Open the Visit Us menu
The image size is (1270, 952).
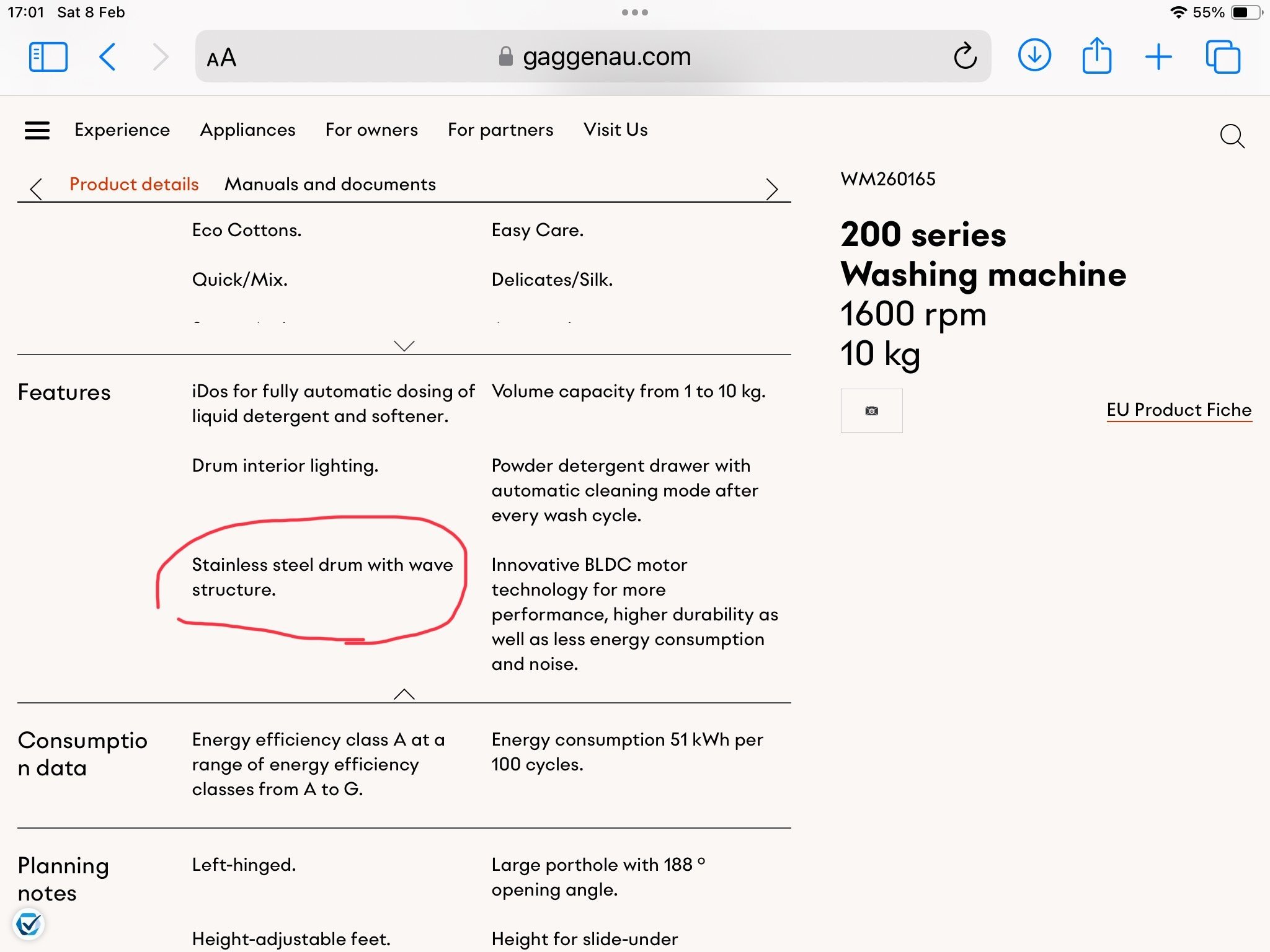[x=615, y=130]
